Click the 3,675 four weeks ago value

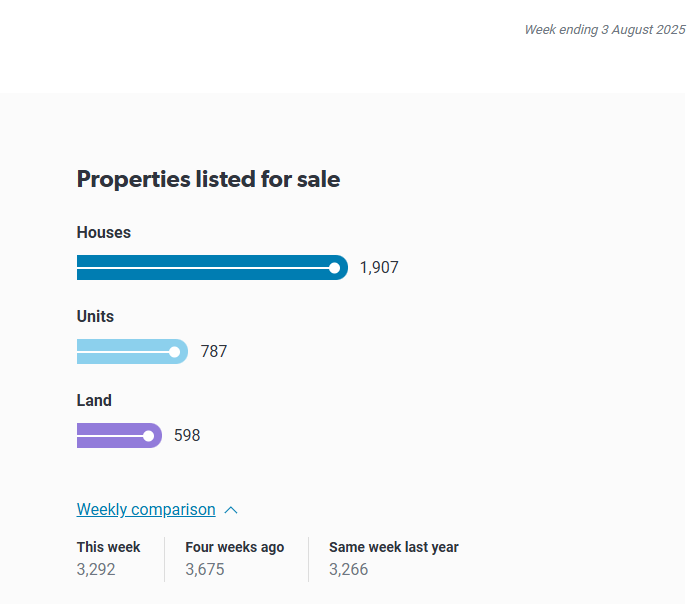pos(205,570)
